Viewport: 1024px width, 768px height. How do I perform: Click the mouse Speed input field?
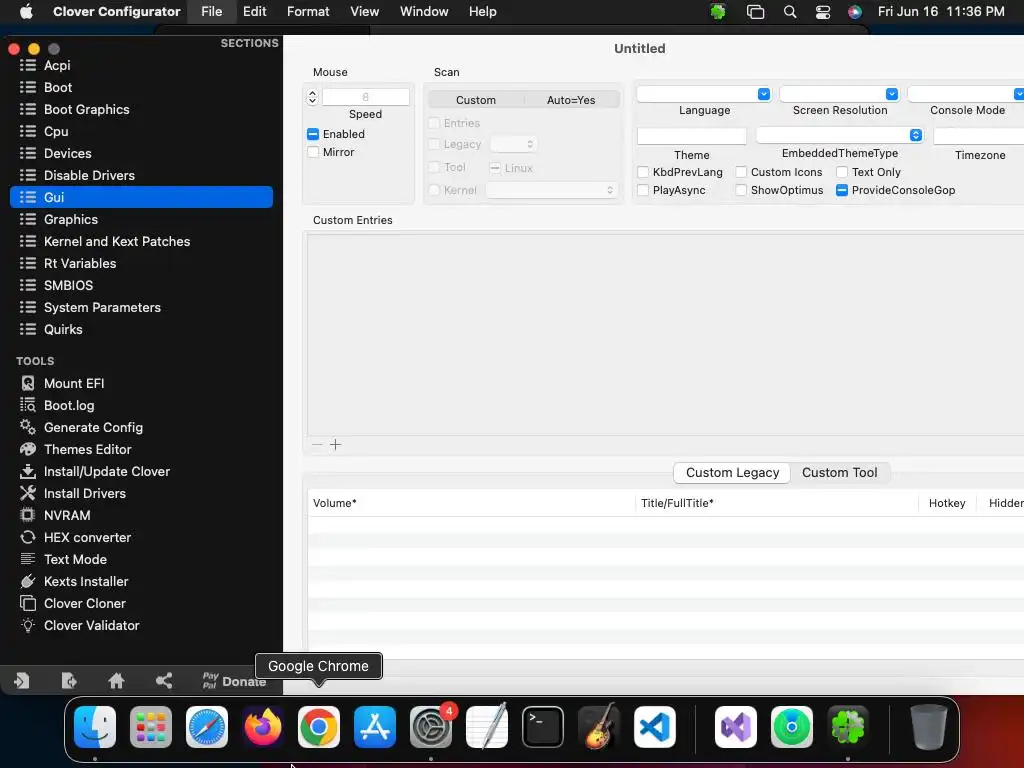pos(366,97)
